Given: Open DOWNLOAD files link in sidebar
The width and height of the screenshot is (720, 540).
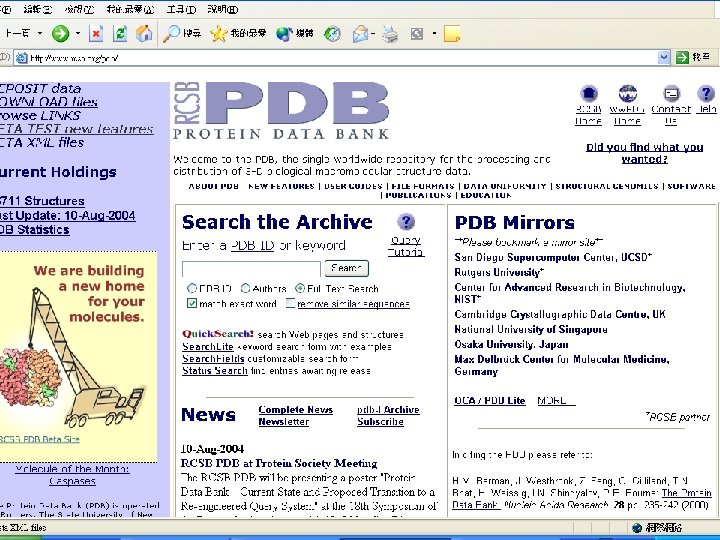Looking at the screenshot, I should click(49, 101).
